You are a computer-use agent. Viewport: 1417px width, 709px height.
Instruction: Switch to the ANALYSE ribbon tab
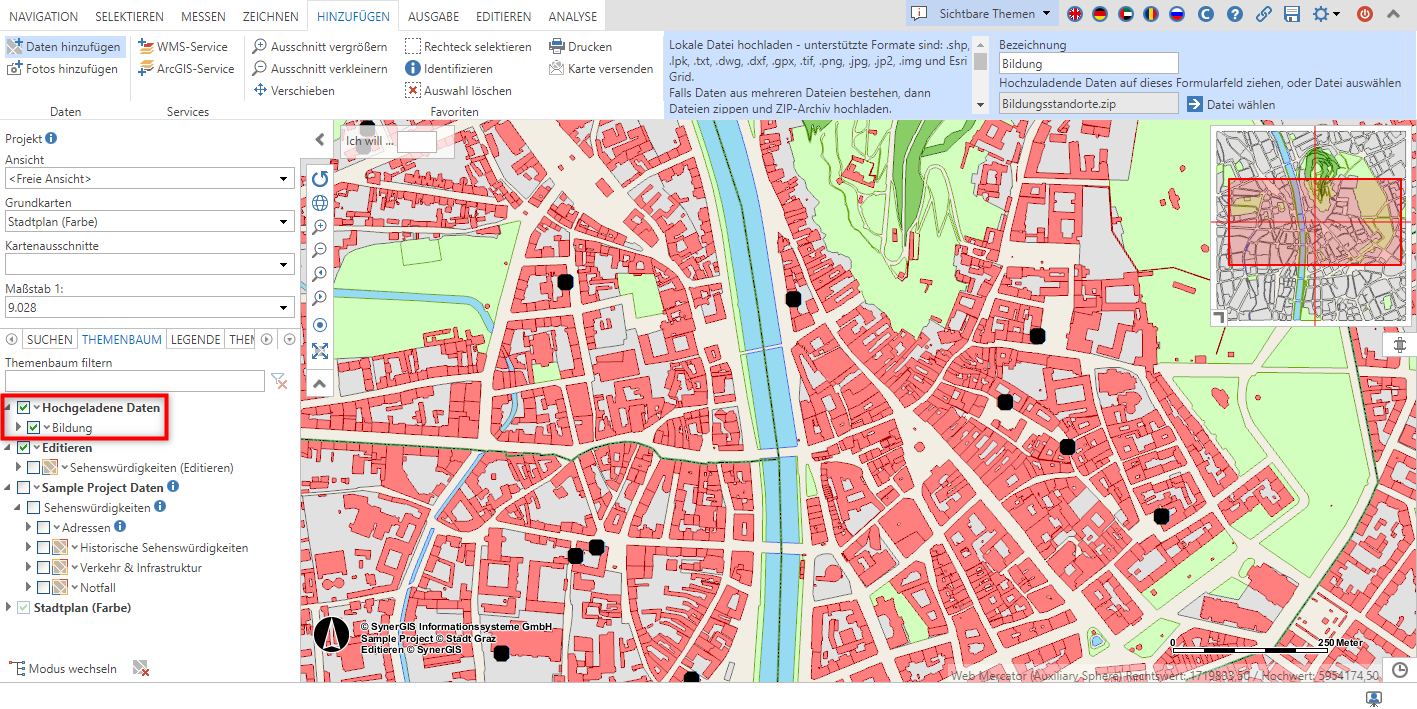(572, 17)
